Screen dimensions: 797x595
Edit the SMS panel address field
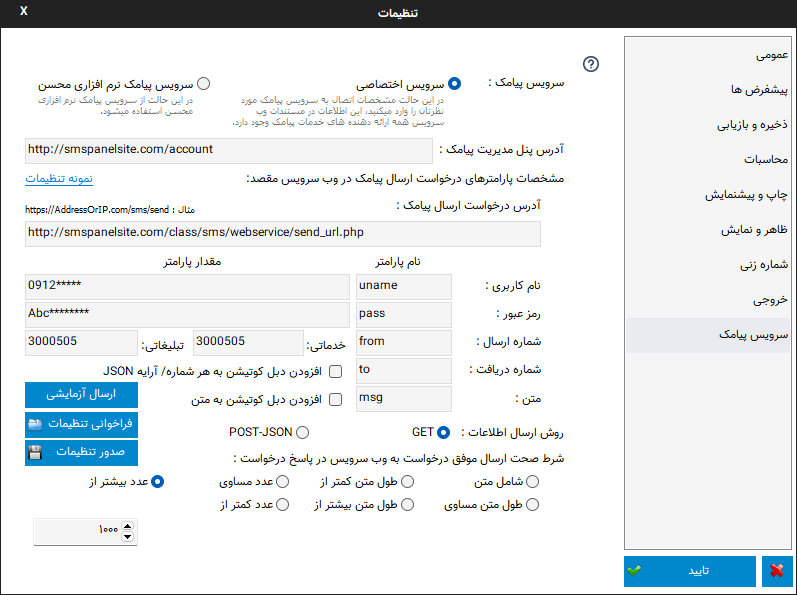pyautogui.click(x=229, y=151)
